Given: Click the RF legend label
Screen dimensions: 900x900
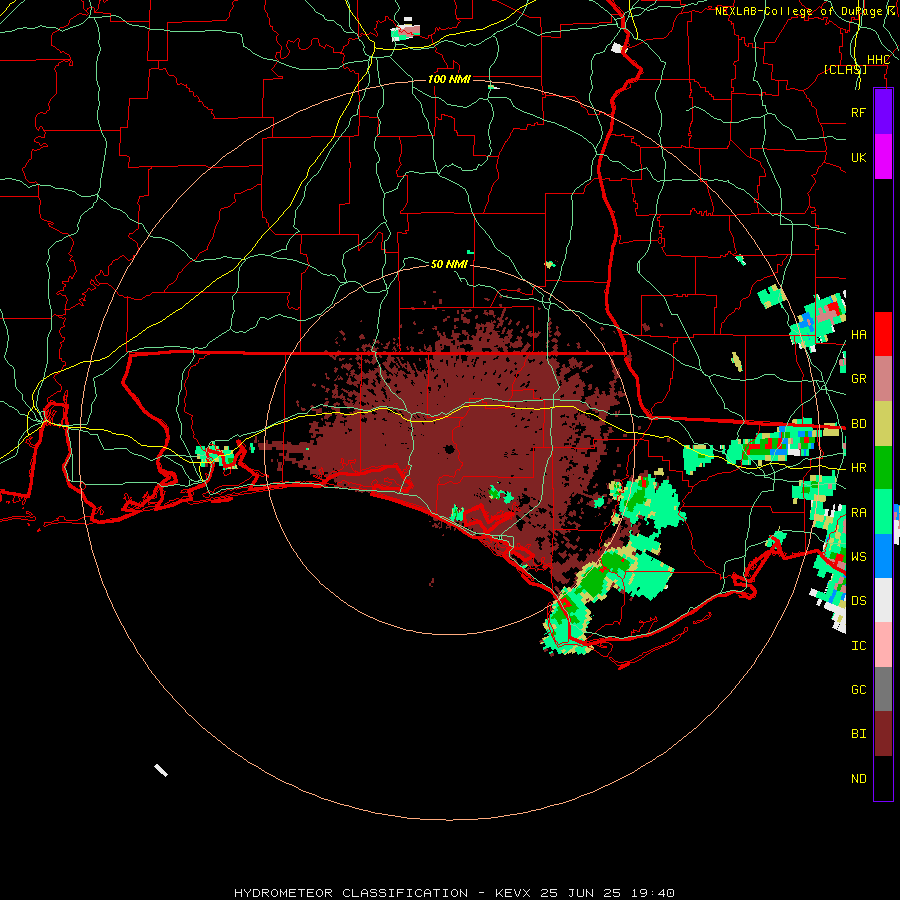Looking at the screenshot, I should point(858,112).
